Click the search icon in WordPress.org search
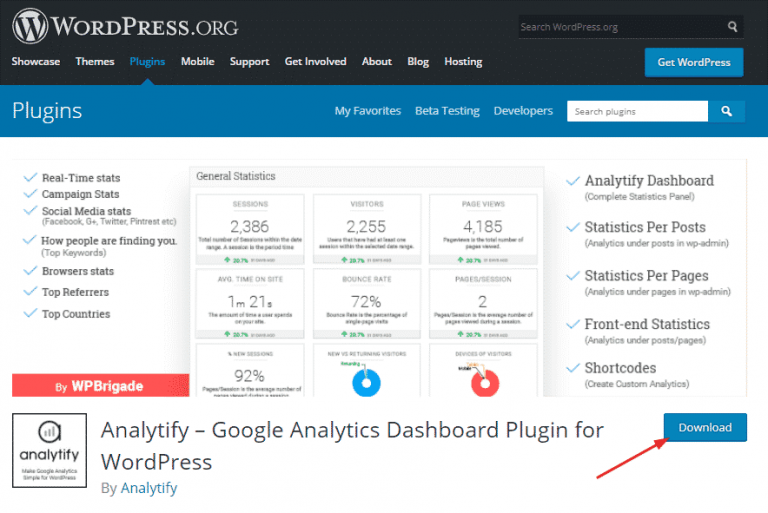Image resolution: width=768 pixels, height=513 pixels. (732, 26)
